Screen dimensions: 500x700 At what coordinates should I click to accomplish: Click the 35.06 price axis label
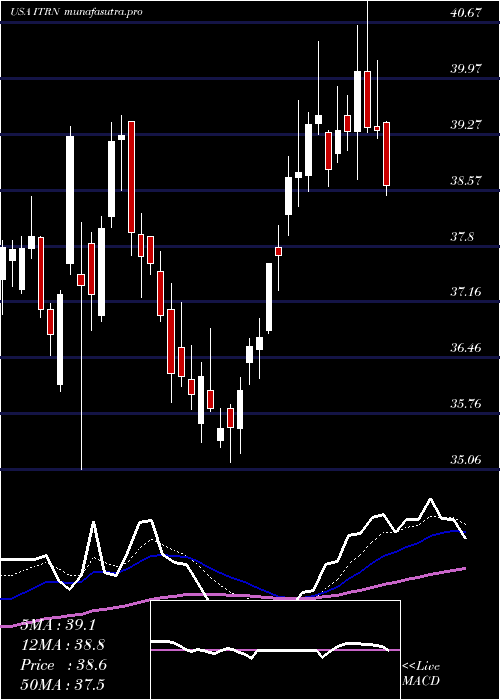click(466, 459)
